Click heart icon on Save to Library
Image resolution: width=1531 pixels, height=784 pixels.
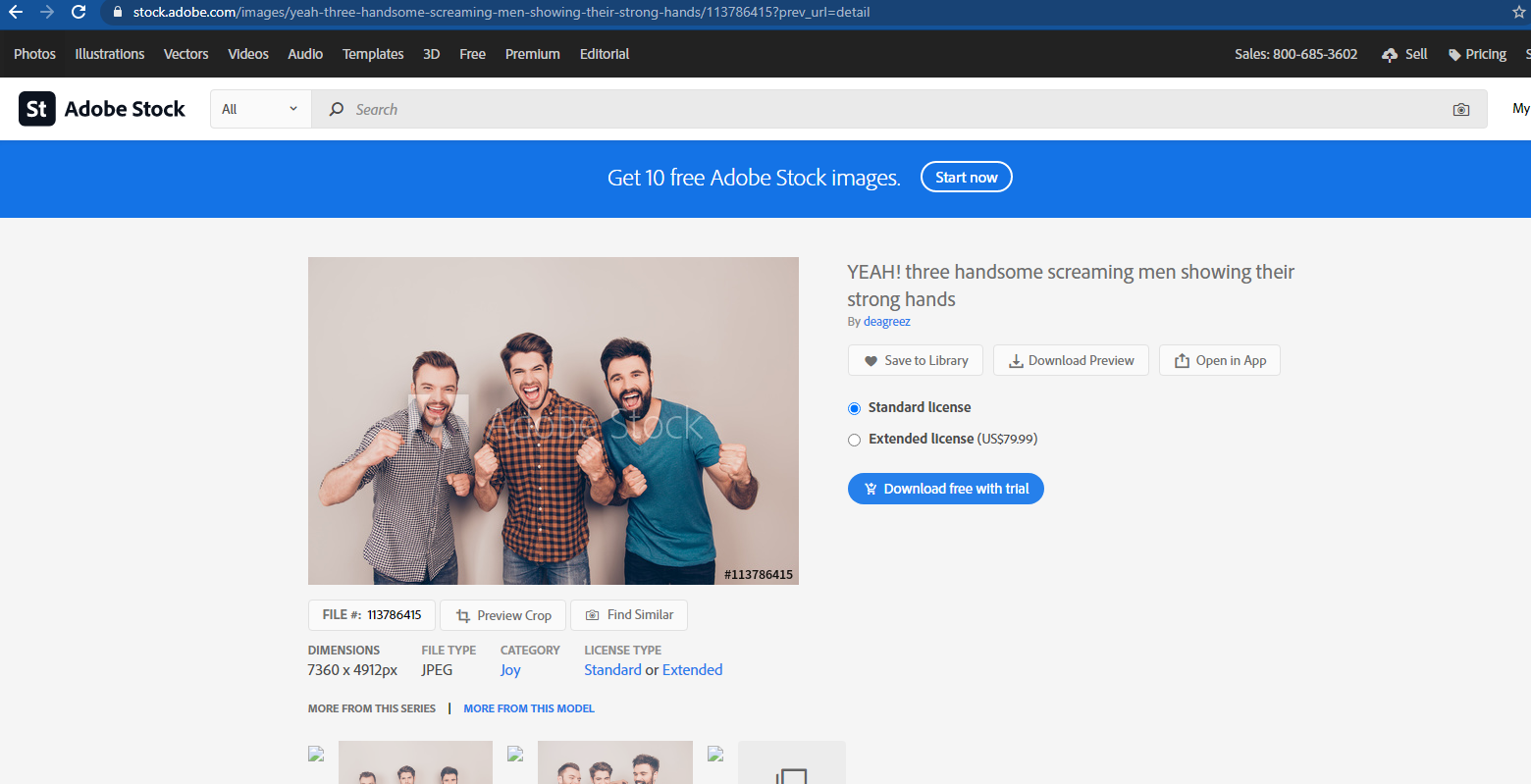point(871,361)
